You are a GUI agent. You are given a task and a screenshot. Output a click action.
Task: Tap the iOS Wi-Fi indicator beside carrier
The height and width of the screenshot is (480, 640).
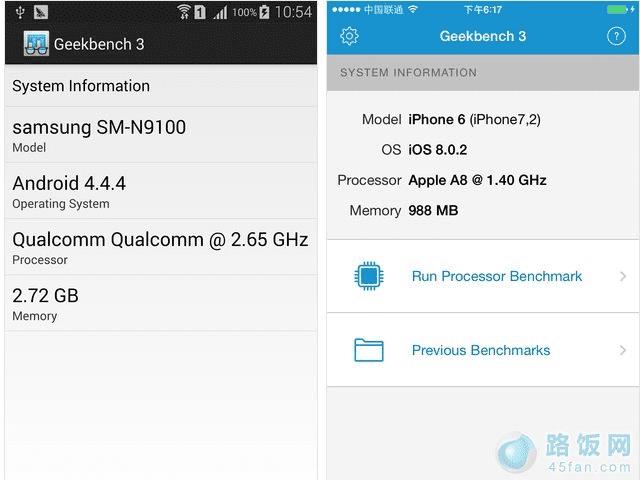point(413,9)
